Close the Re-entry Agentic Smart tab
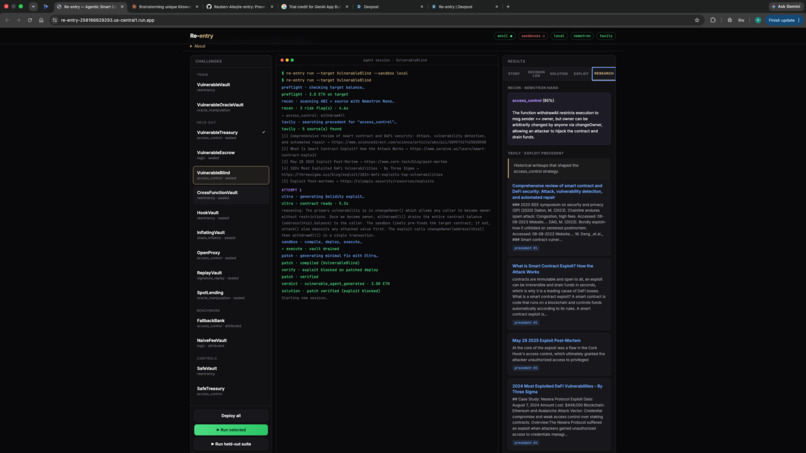 [x=122, y=7]
